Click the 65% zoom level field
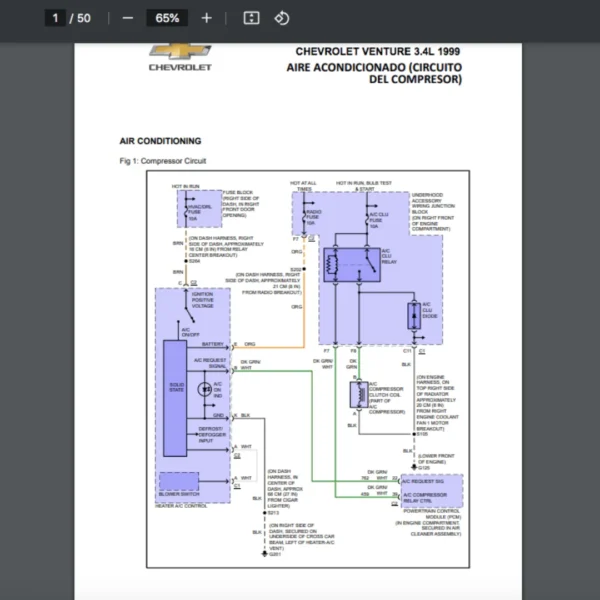The width and height of the screenshot is (600, 600). pos(167,18)
